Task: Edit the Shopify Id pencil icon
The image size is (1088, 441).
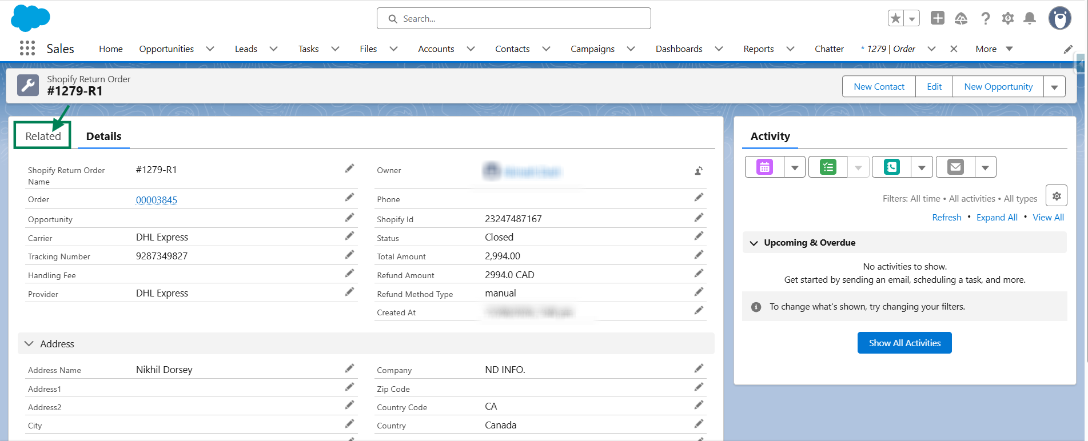Action: (x=699, y=217)
